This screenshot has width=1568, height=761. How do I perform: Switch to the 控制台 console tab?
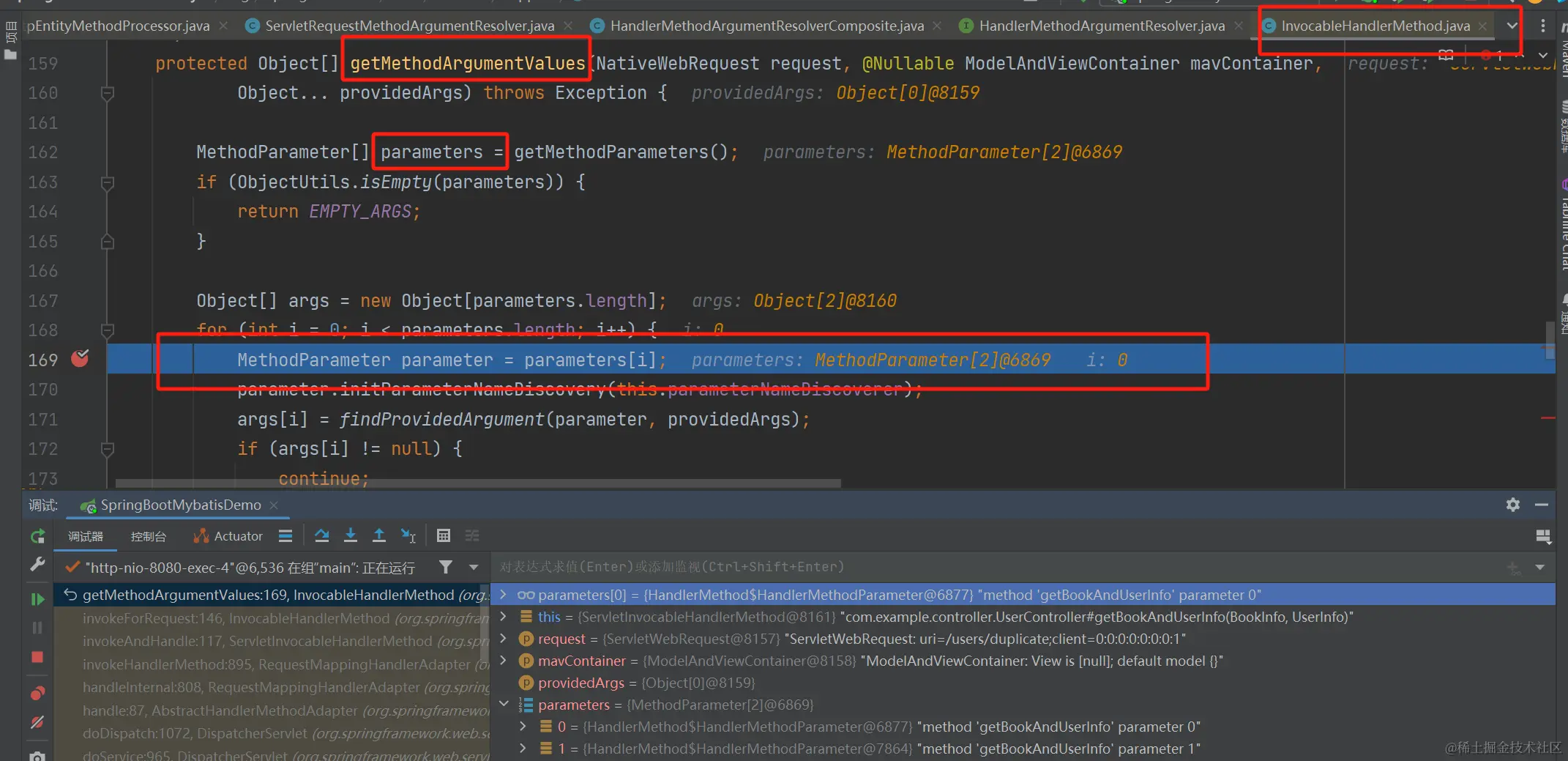(x=148, y=536)
